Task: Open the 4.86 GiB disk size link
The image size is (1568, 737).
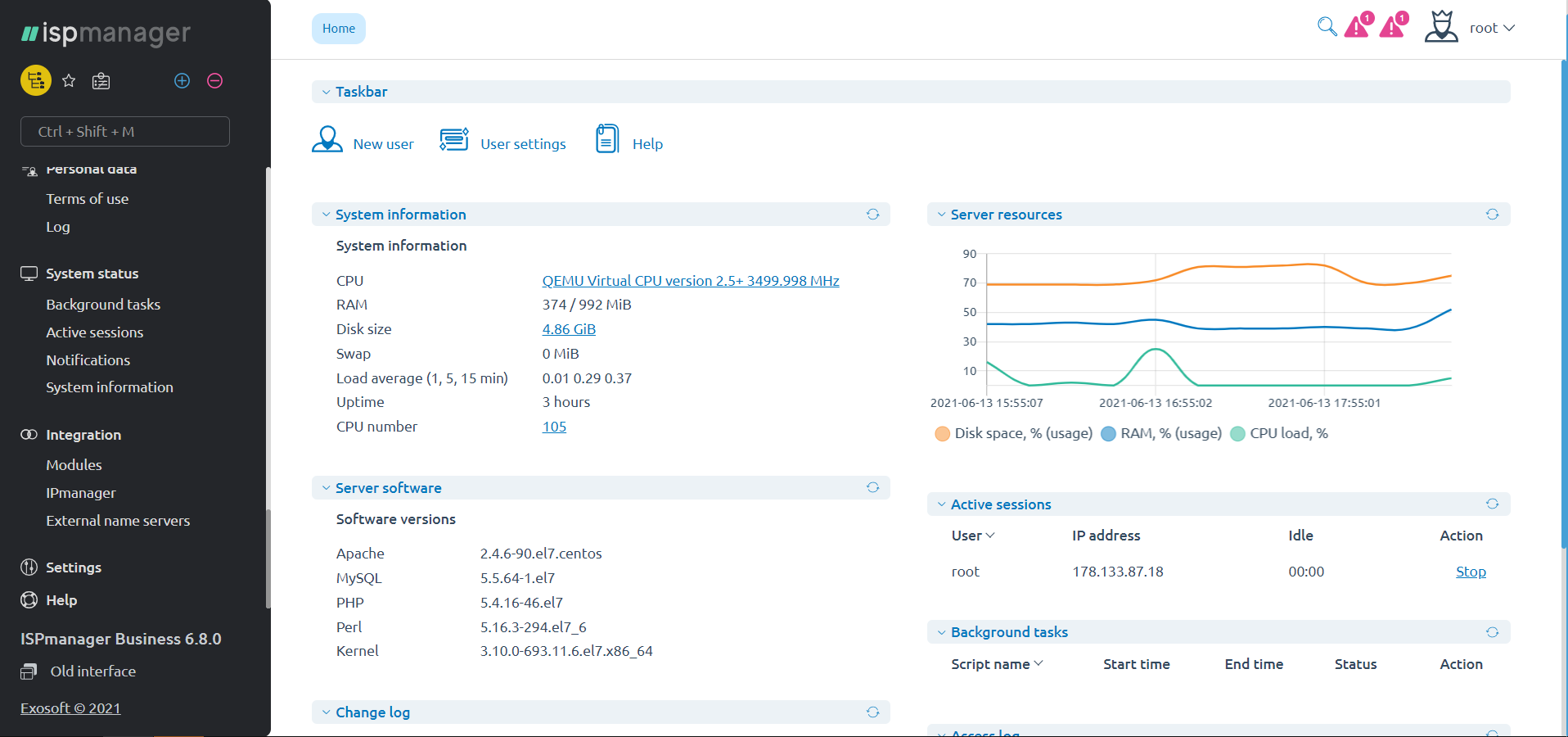Action: click(x=569, y=329)
